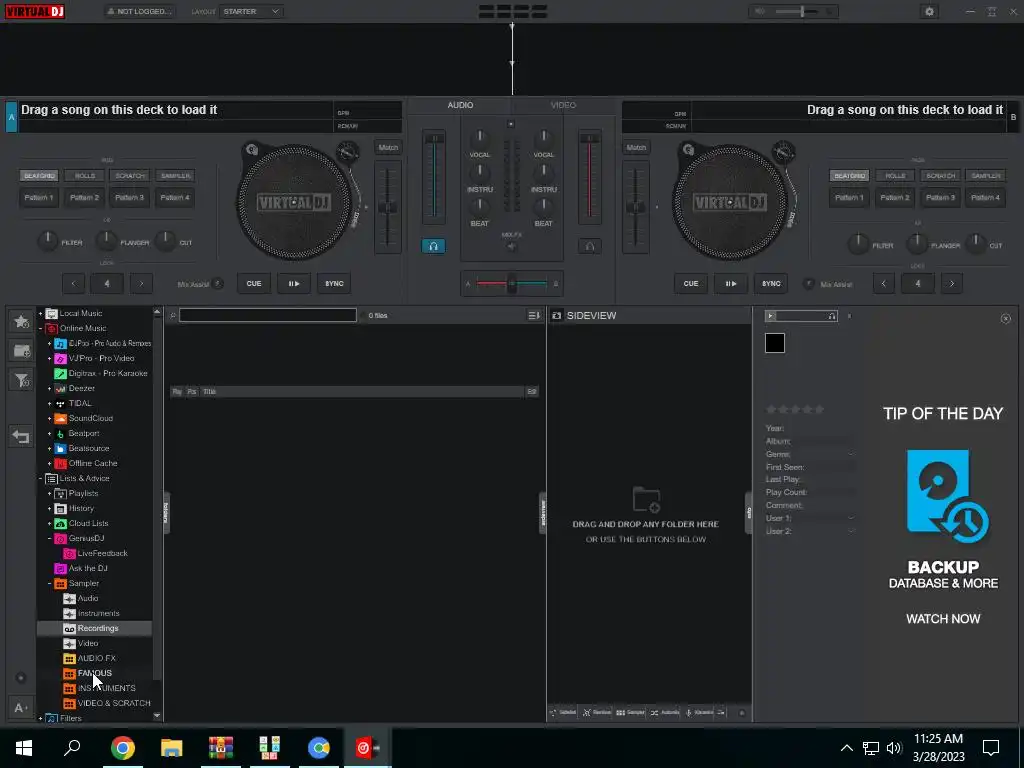This screenshot has height=768, width=1024.
Task: Collapse the Online Music tree node
Action: [x=40, y=328]
